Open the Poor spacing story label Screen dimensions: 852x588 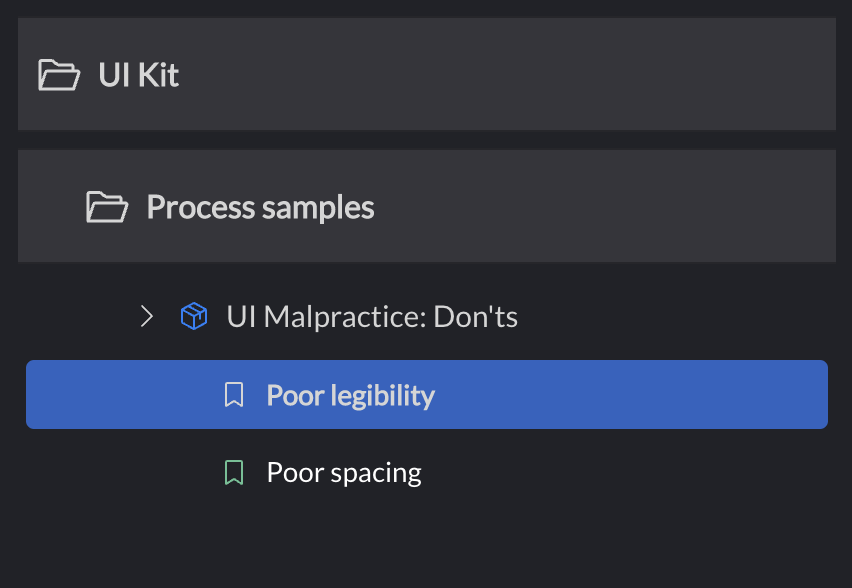[x=344, y=473]
